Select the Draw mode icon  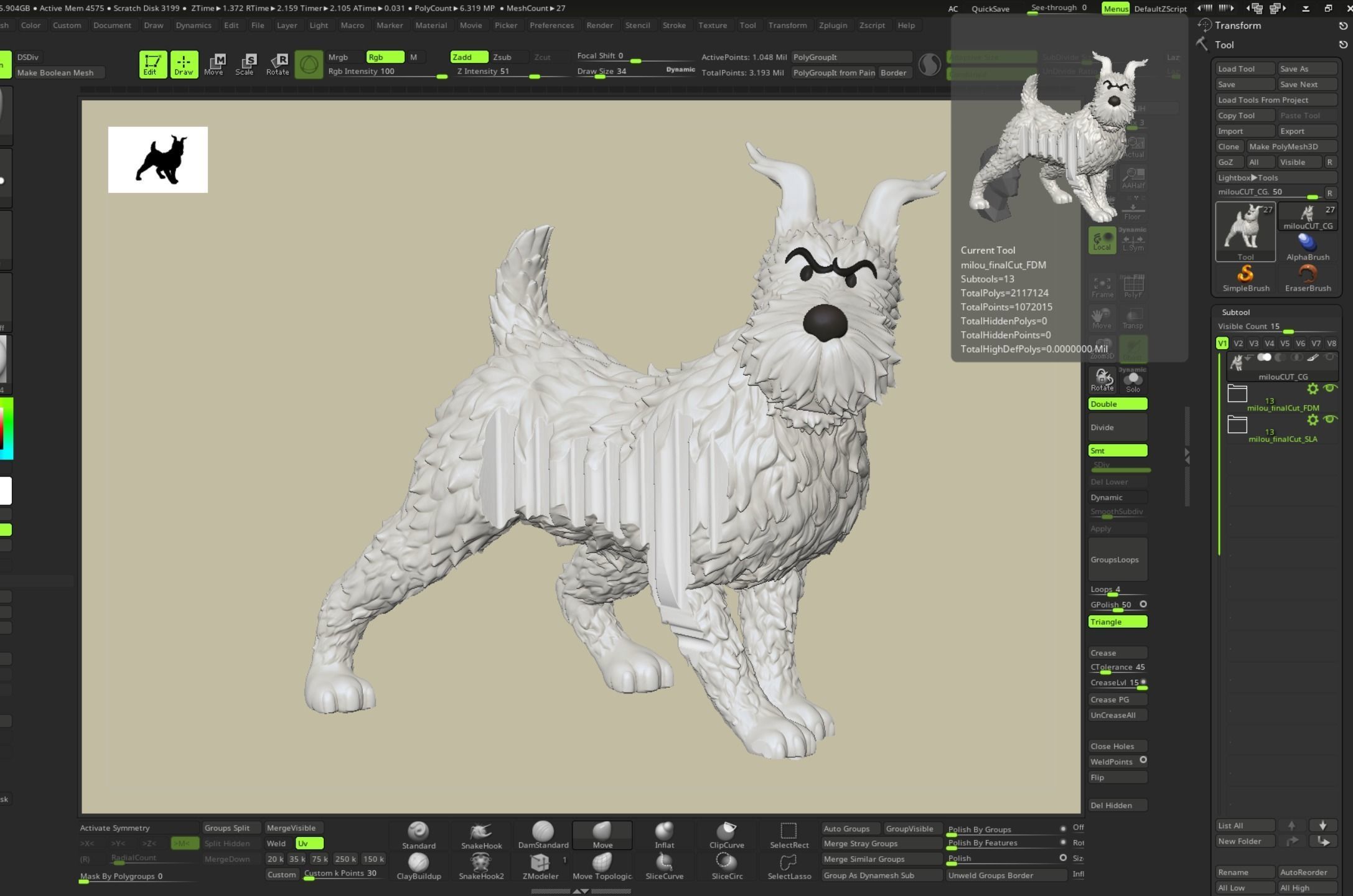point(184,64)
